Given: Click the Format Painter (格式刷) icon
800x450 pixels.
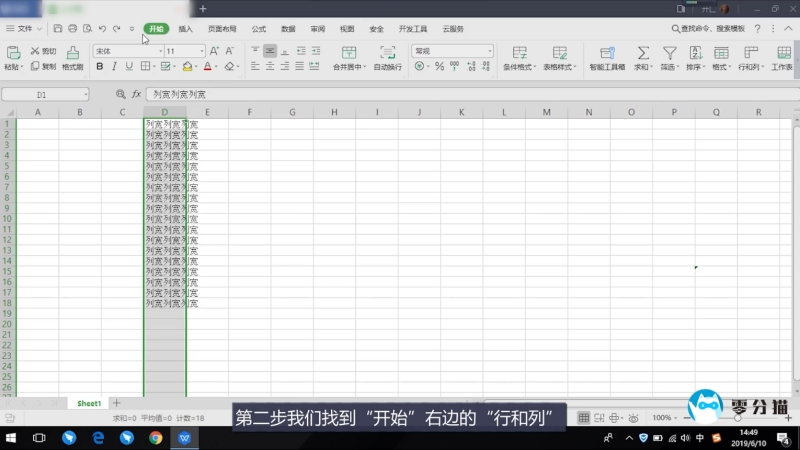Looking at the screenshot, I should [72, 52].
